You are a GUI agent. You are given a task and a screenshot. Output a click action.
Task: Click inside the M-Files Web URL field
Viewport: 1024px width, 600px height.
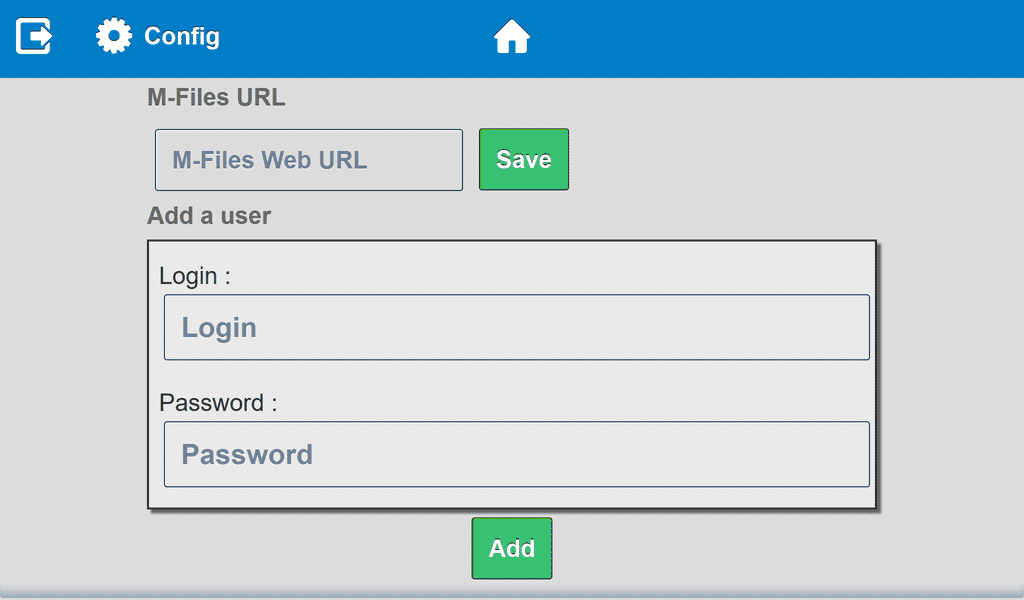tap(308, 159)
